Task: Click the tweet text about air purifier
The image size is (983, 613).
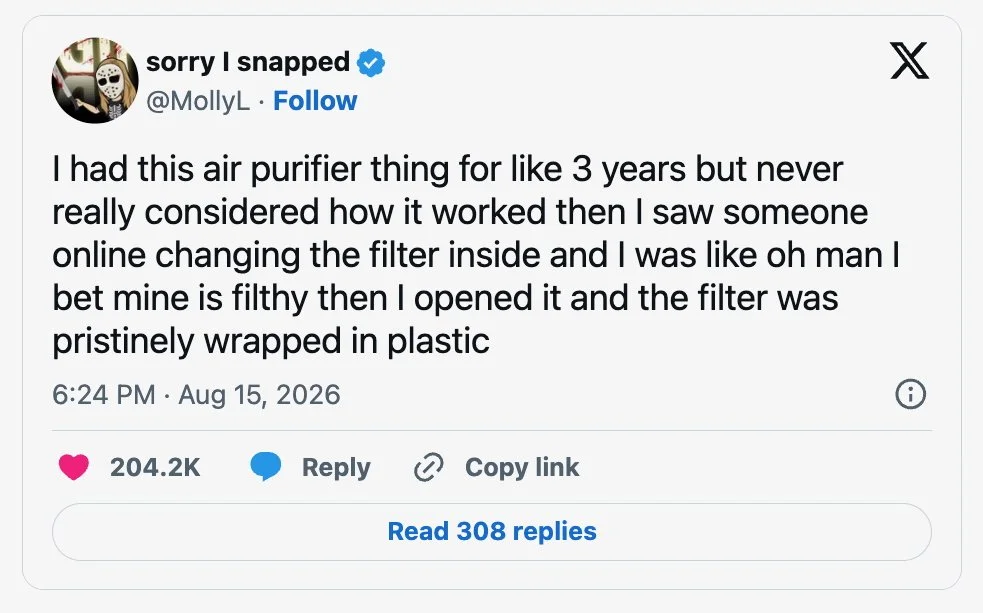Action: 476,255
